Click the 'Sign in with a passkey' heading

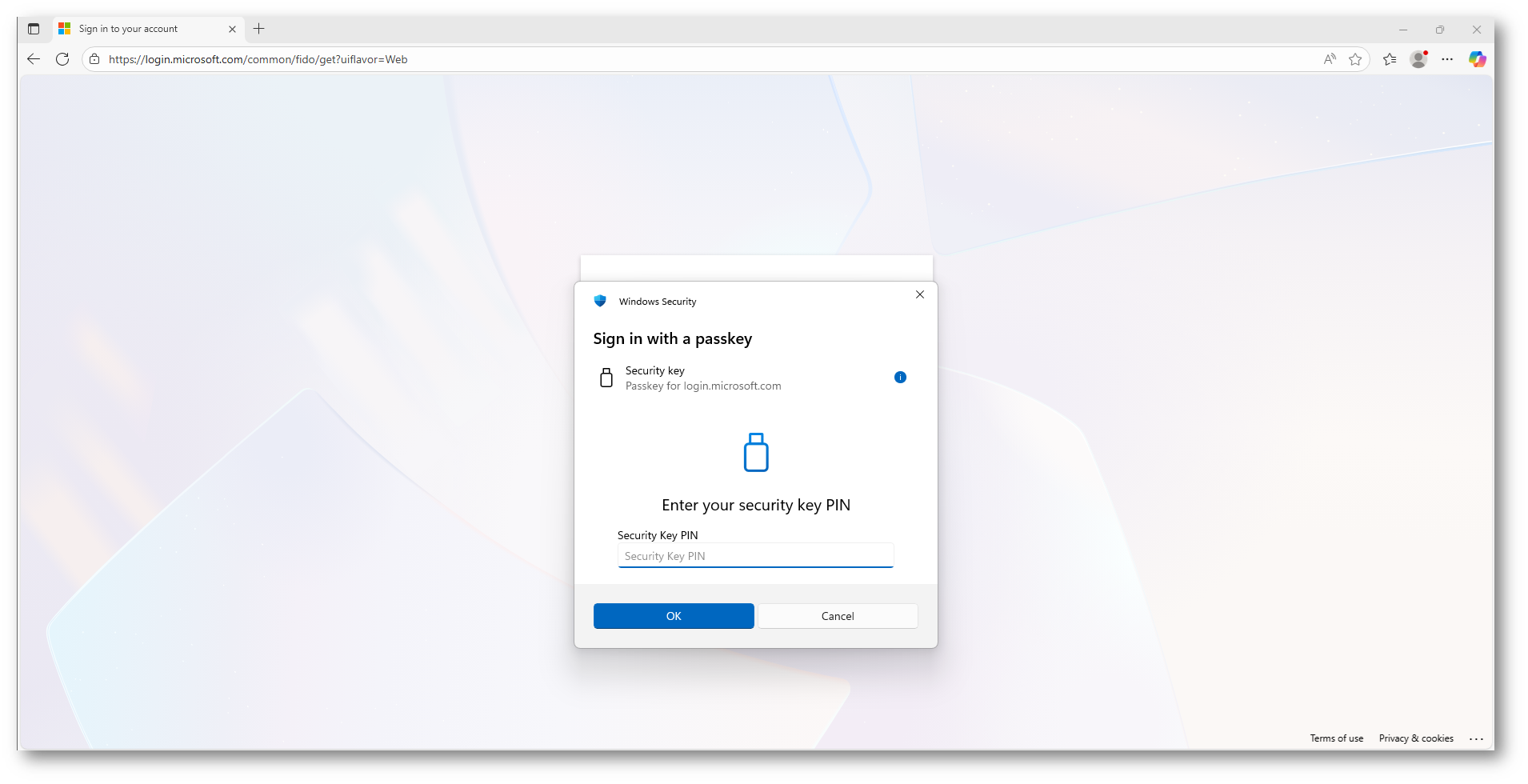[673, 339]
